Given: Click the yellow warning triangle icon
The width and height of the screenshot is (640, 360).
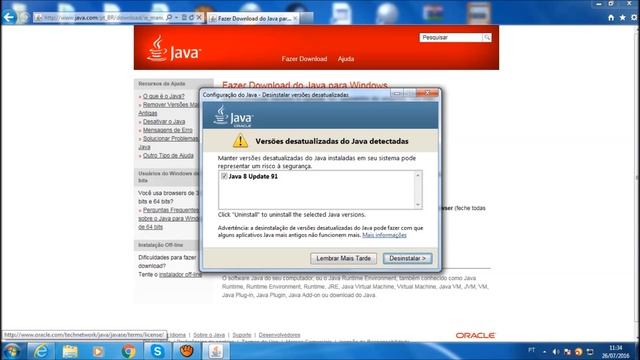Looking at the screenshot, I should (240, 141).
